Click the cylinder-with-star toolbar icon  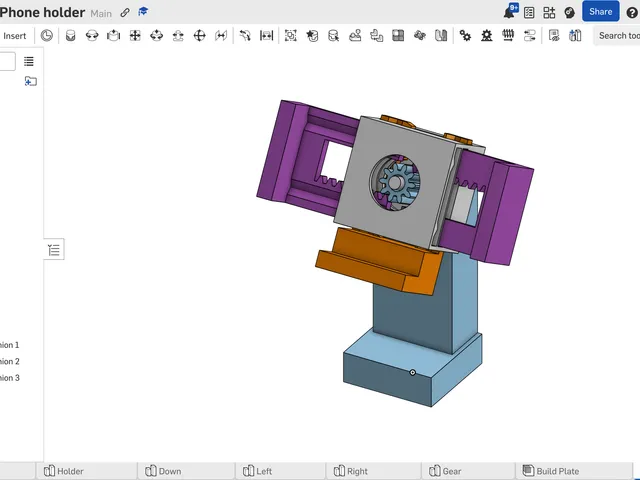(312, 36)
